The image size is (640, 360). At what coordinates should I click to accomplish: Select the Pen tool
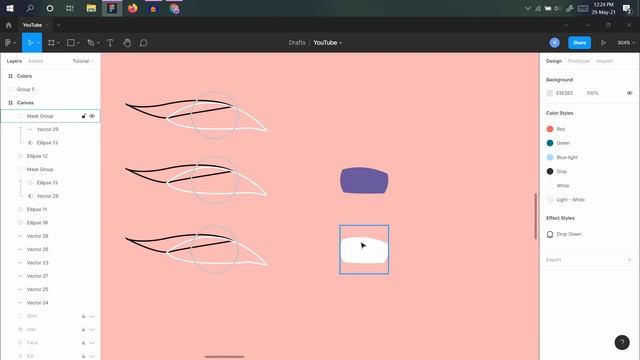click(91, 42)
